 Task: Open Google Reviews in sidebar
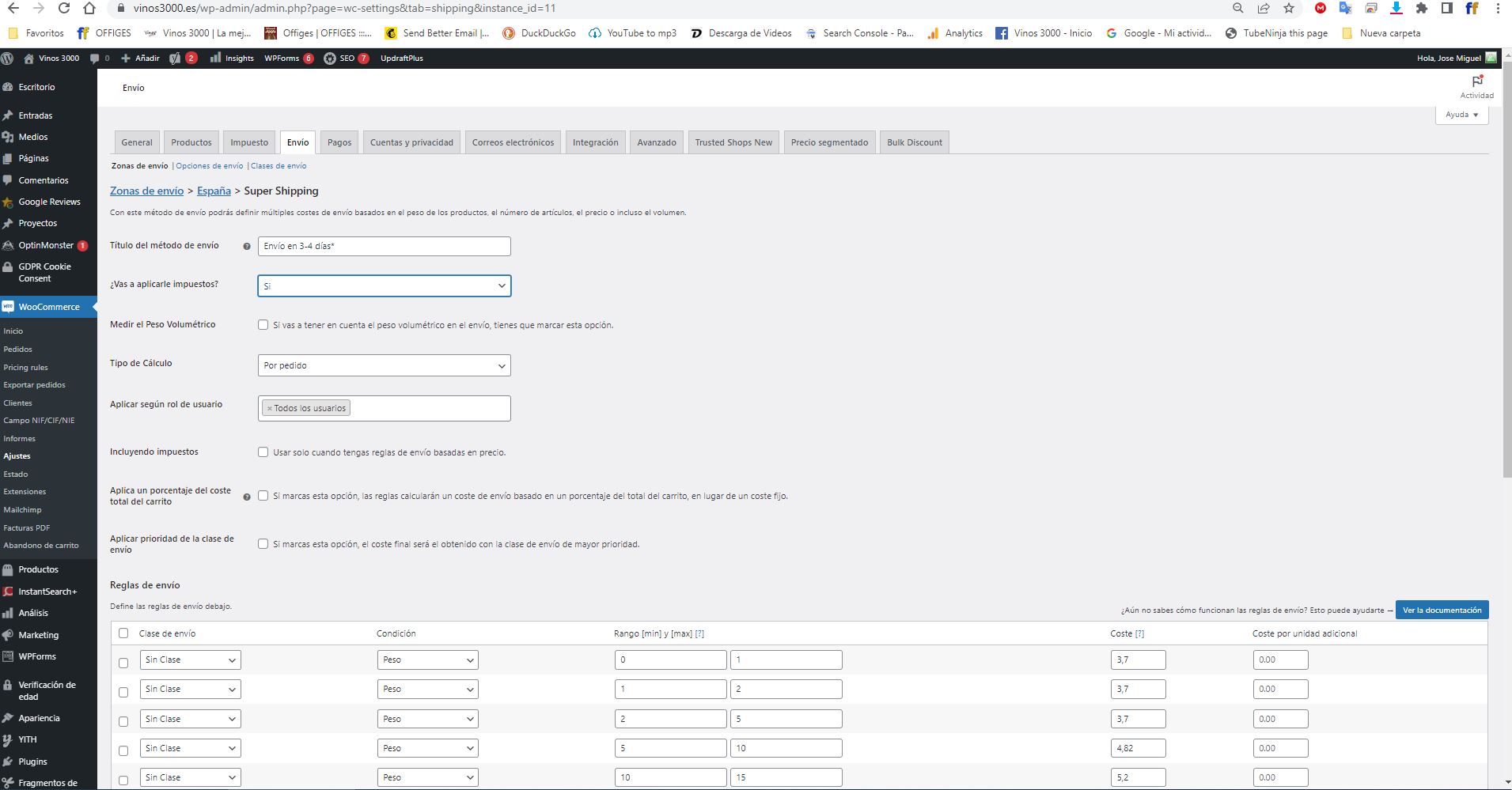coord(48,202)
